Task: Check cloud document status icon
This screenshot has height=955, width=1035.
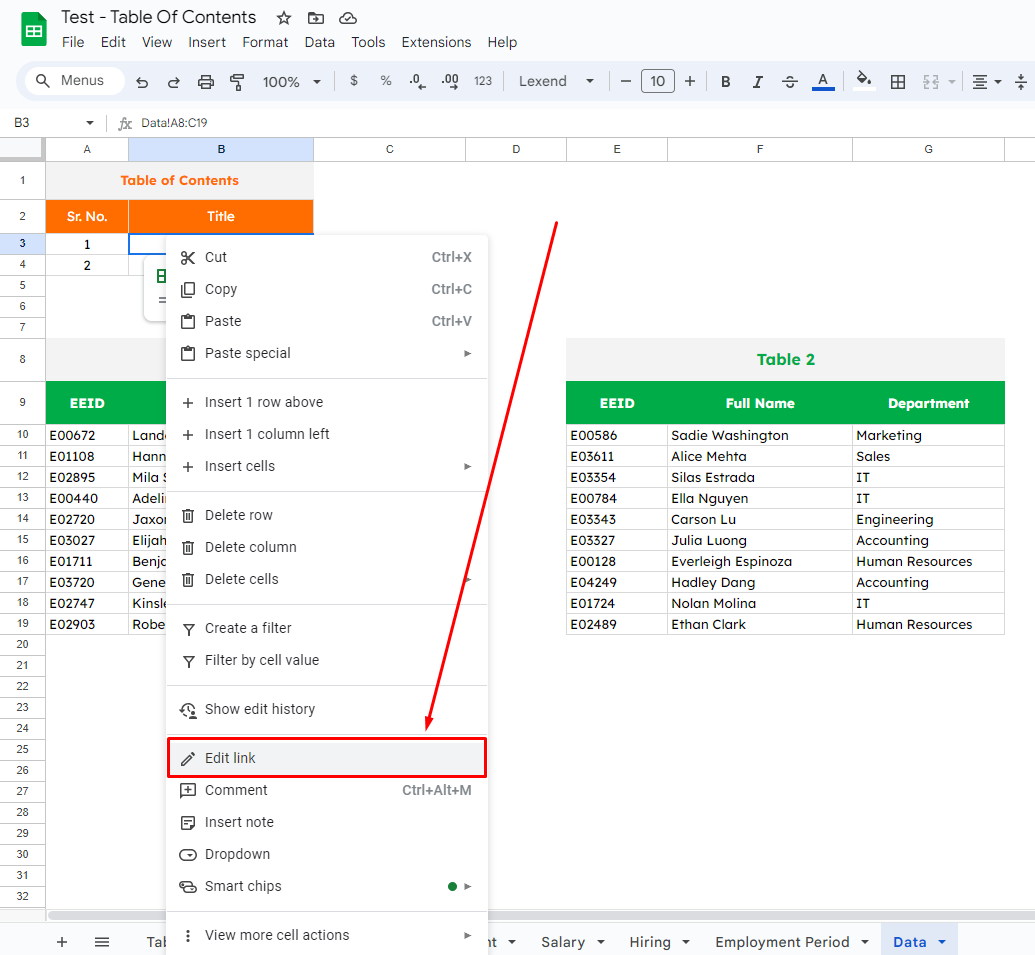Action: point(348,18)
